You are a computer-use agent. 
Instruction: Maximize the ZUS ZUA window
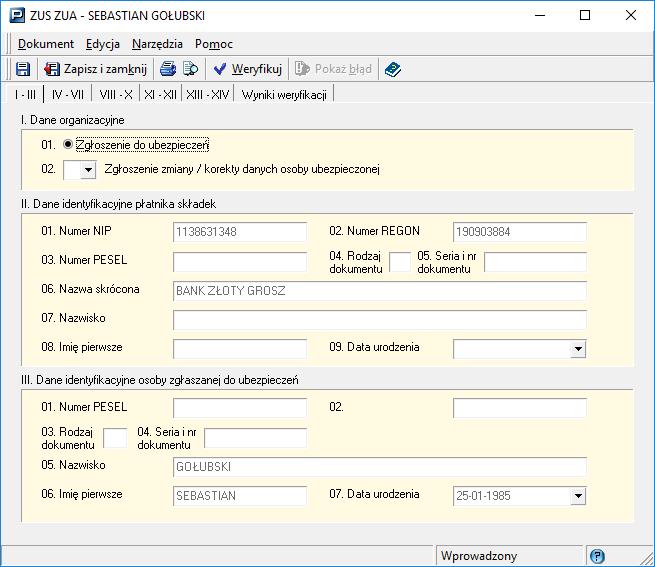[x=585, y=15]
